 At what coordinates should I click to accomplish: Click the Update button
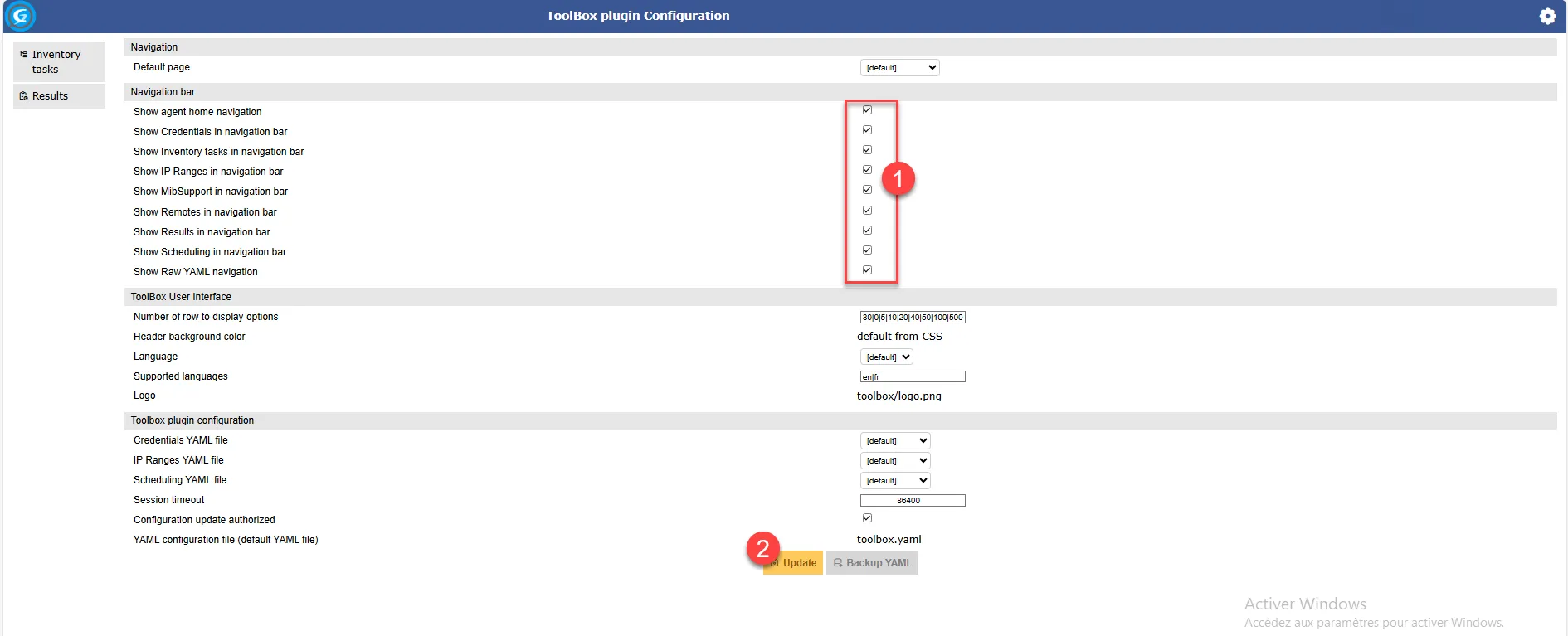794,563
